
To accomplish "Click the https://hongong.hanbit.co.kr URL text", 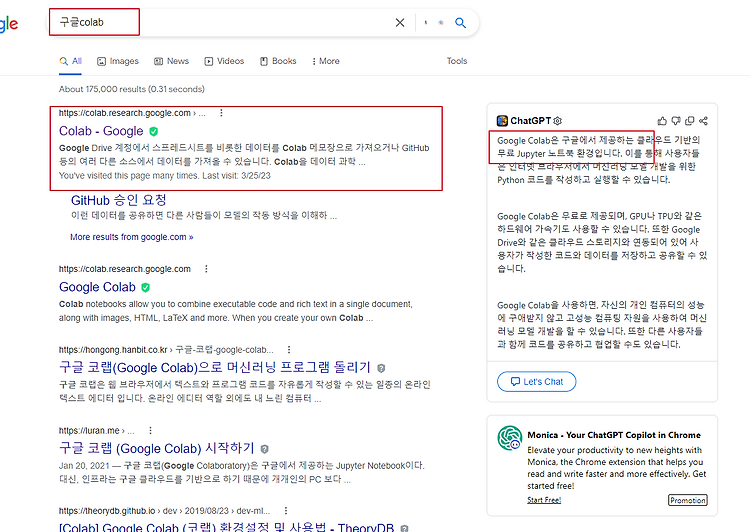I will coord(113,350).
